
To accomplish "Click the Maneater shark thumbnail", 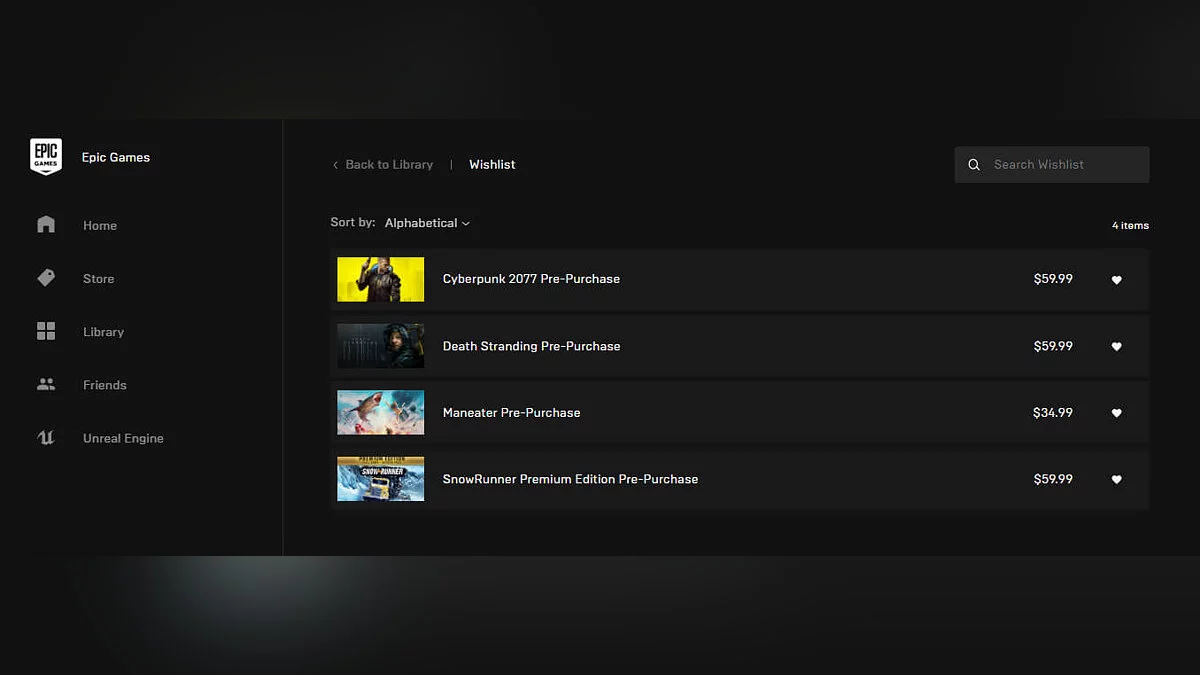I will tap(380, 413).
